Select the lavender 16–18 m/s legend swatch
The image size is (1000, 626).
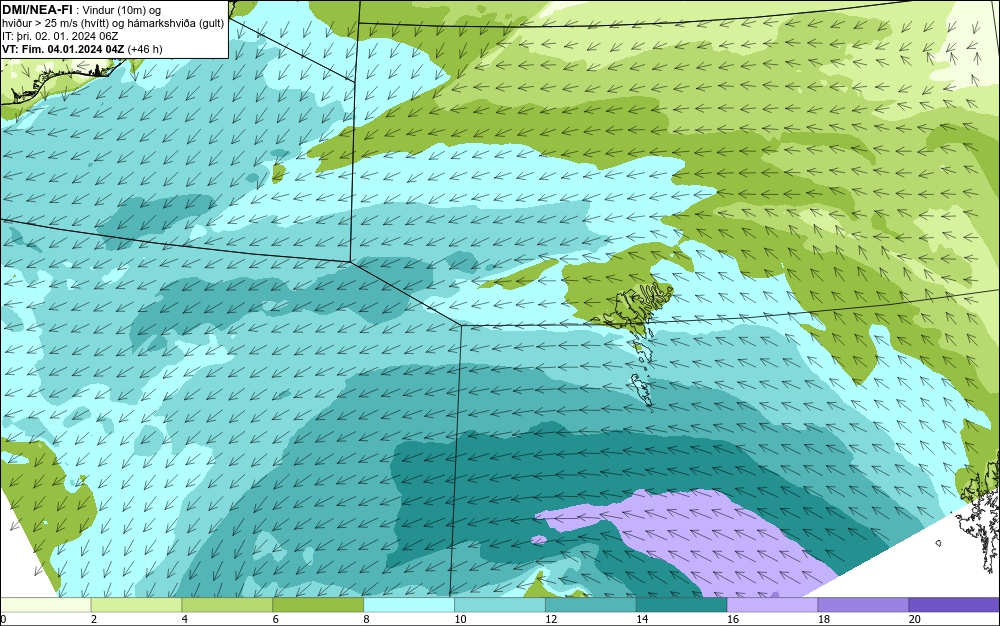[x=772, y=605]
